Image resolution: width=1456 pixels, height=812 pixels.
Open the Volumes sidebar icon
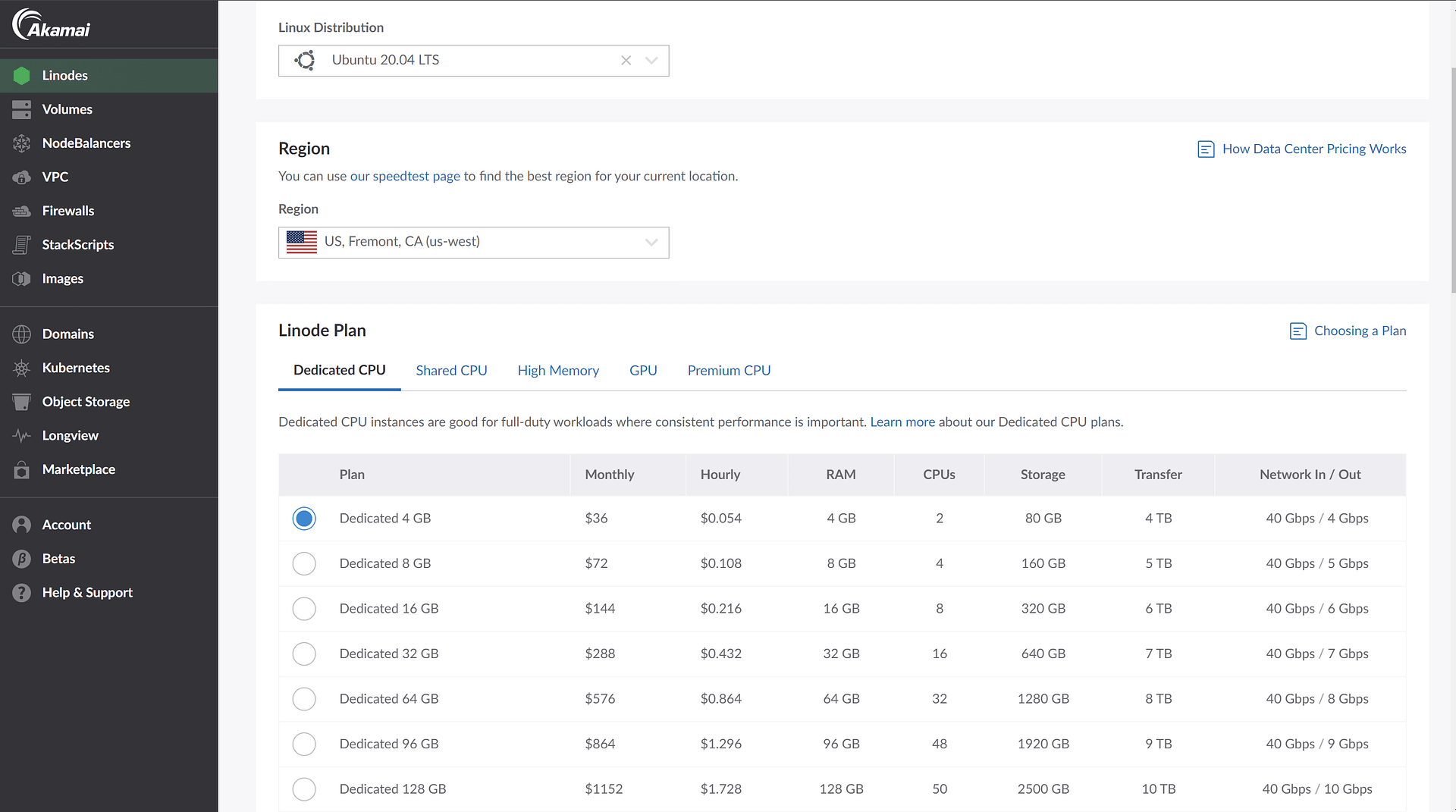coord(21,109)
